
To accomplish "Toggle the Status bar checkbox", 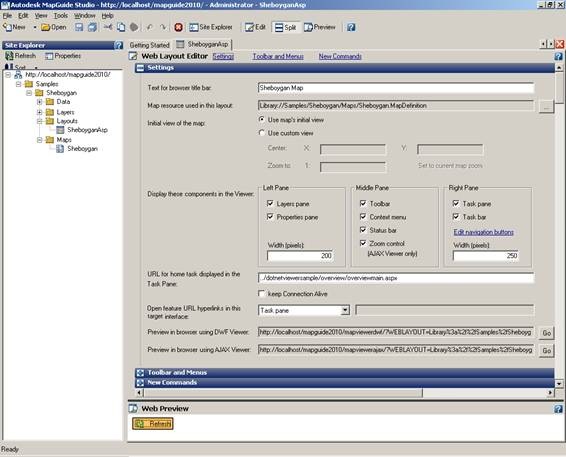I will [363, 230].
